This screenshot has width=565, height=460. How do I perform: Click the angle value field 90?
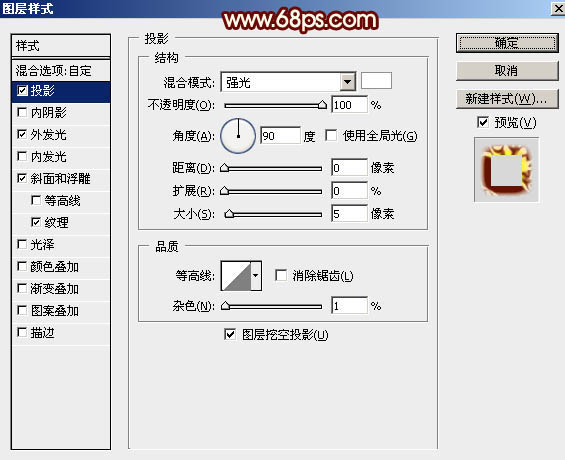click(280, 136)
